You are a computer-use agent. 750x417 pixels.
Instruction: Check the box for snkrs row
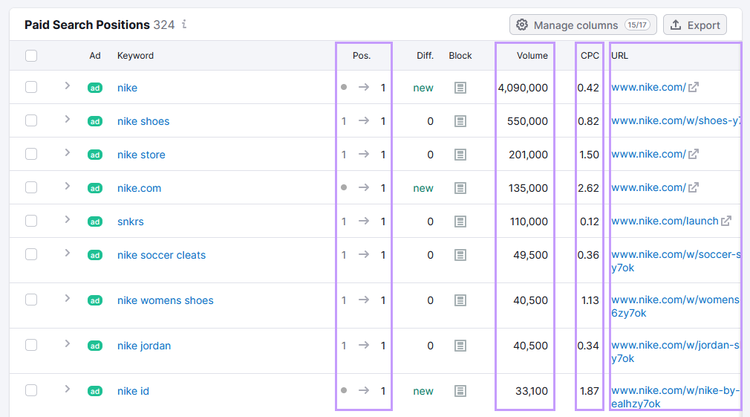(31, 221)
